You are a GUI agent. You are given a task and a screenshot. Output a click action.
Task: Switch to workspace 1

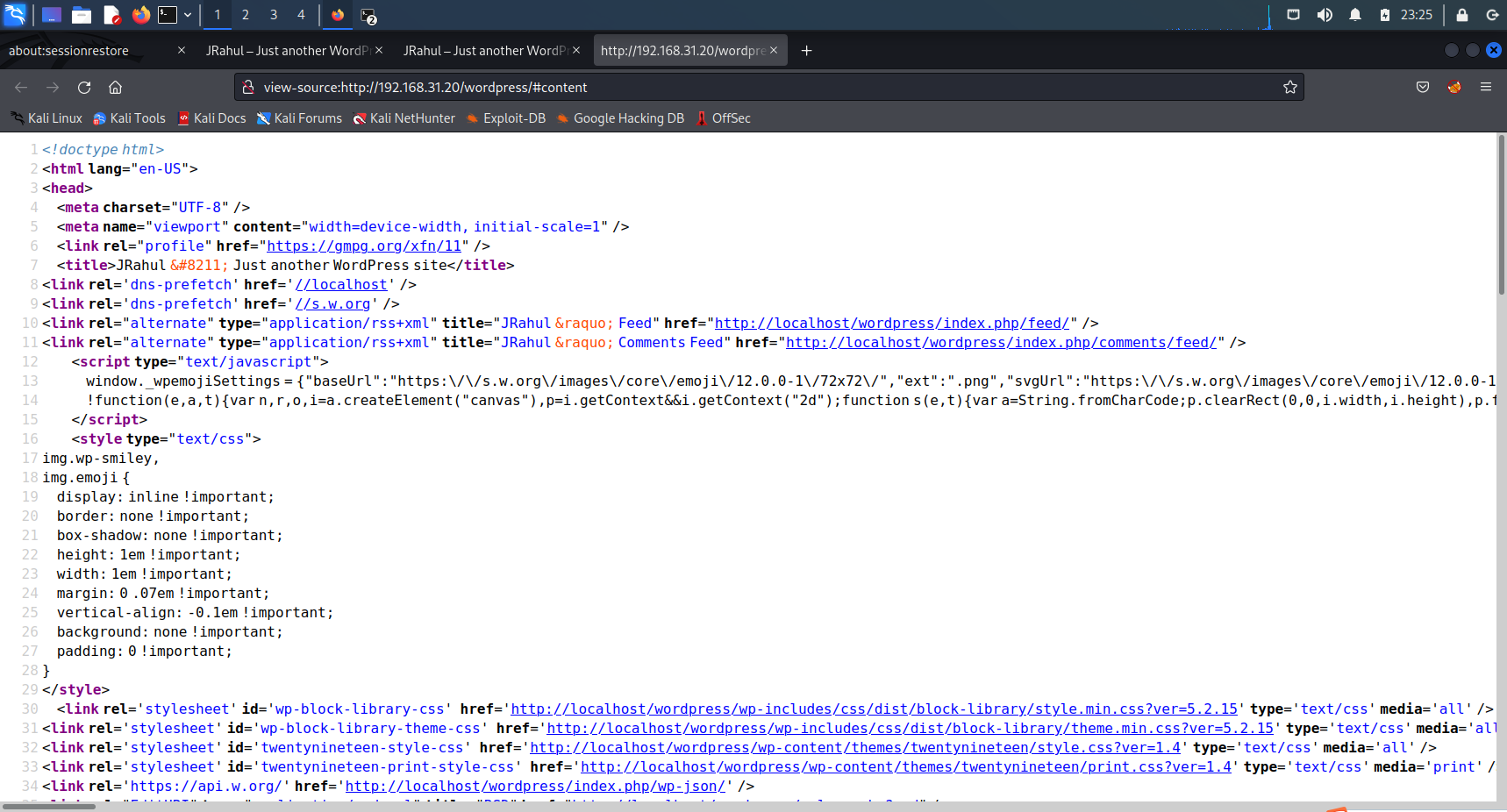point(218,15)
